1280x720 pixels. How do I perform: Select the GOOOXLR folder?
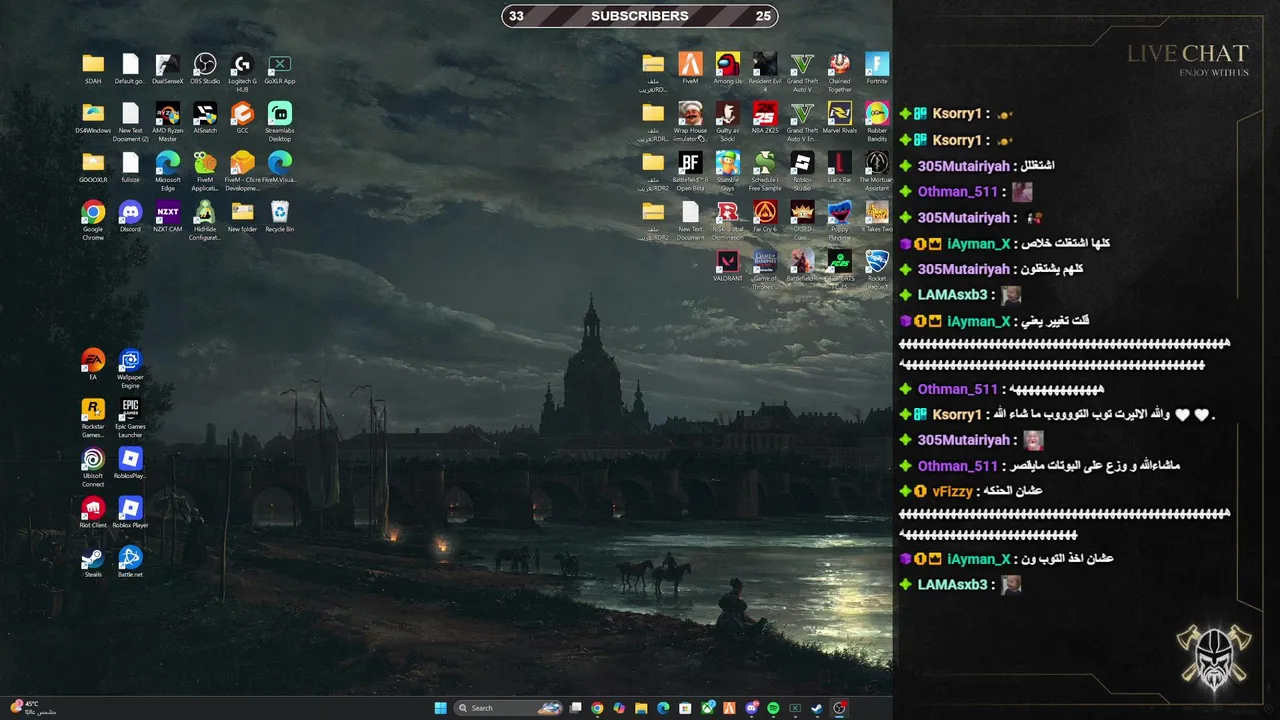pyautogui.click(x=93, y=167)
